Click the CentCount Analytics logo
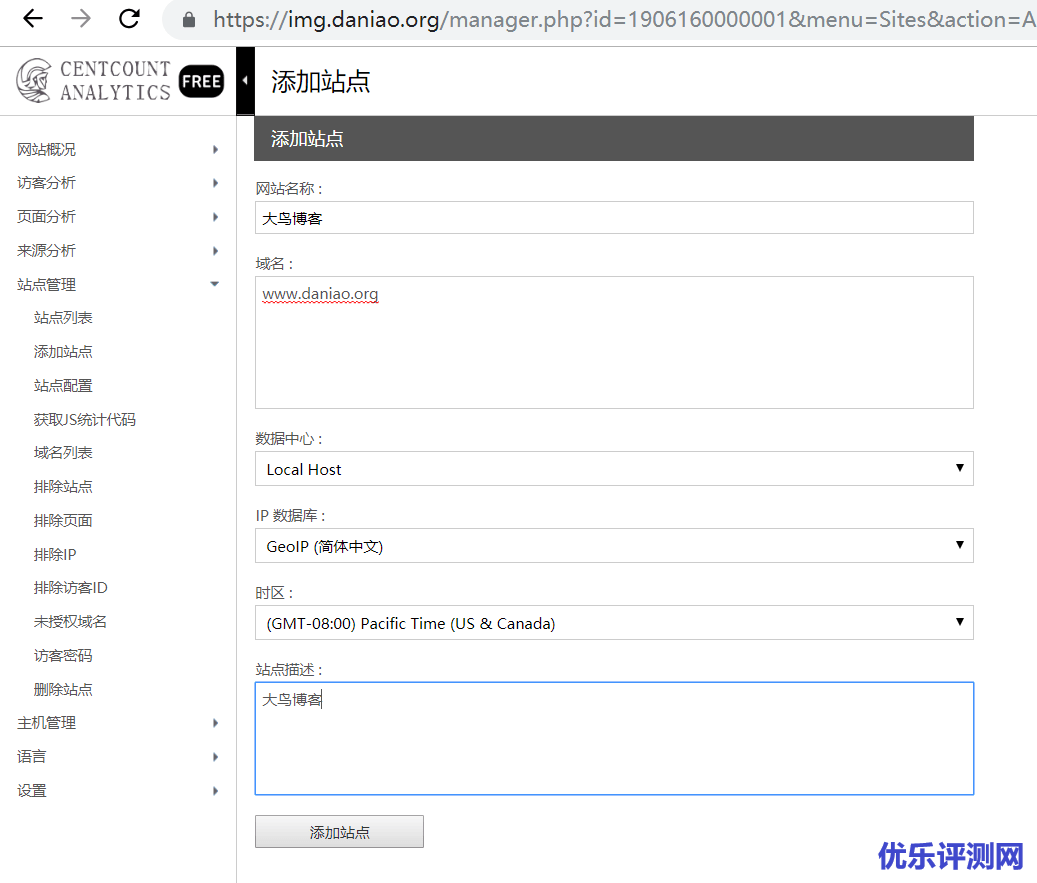This screenshot has width=1037, height=883. click(x=93, y=81)
